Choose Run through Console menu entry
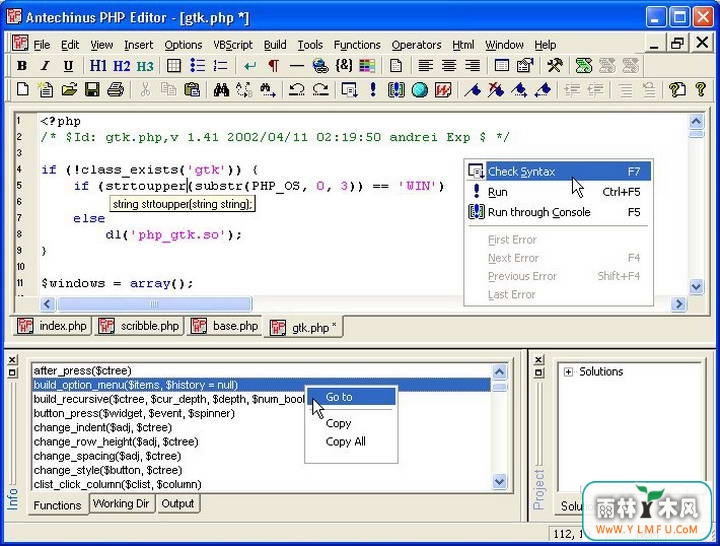The image size is (720, 546). click(558, 212)
